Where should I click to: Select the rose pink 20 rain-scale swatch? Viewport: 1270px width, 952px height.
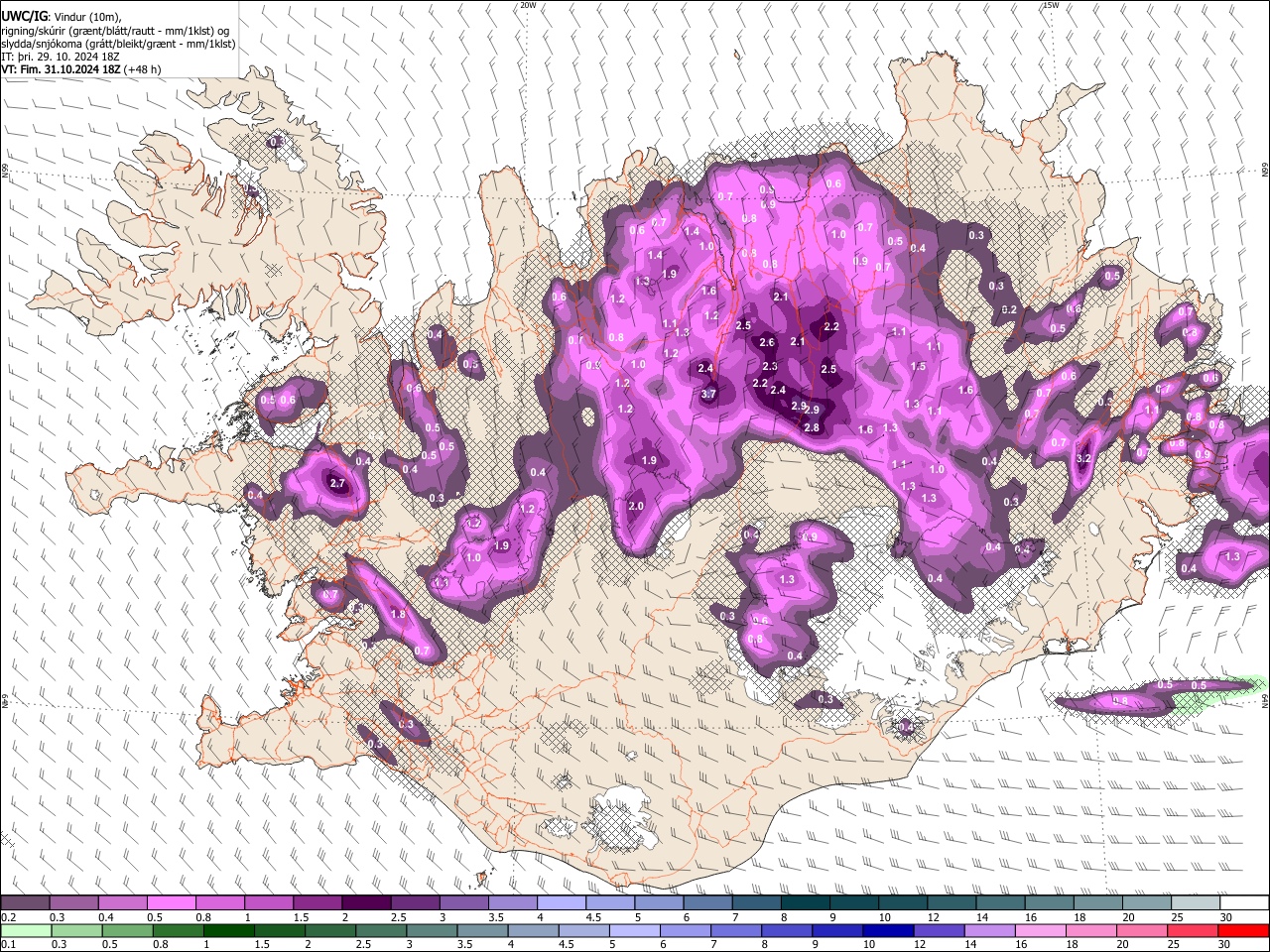pyautogui.click(x=1142, y=931)
